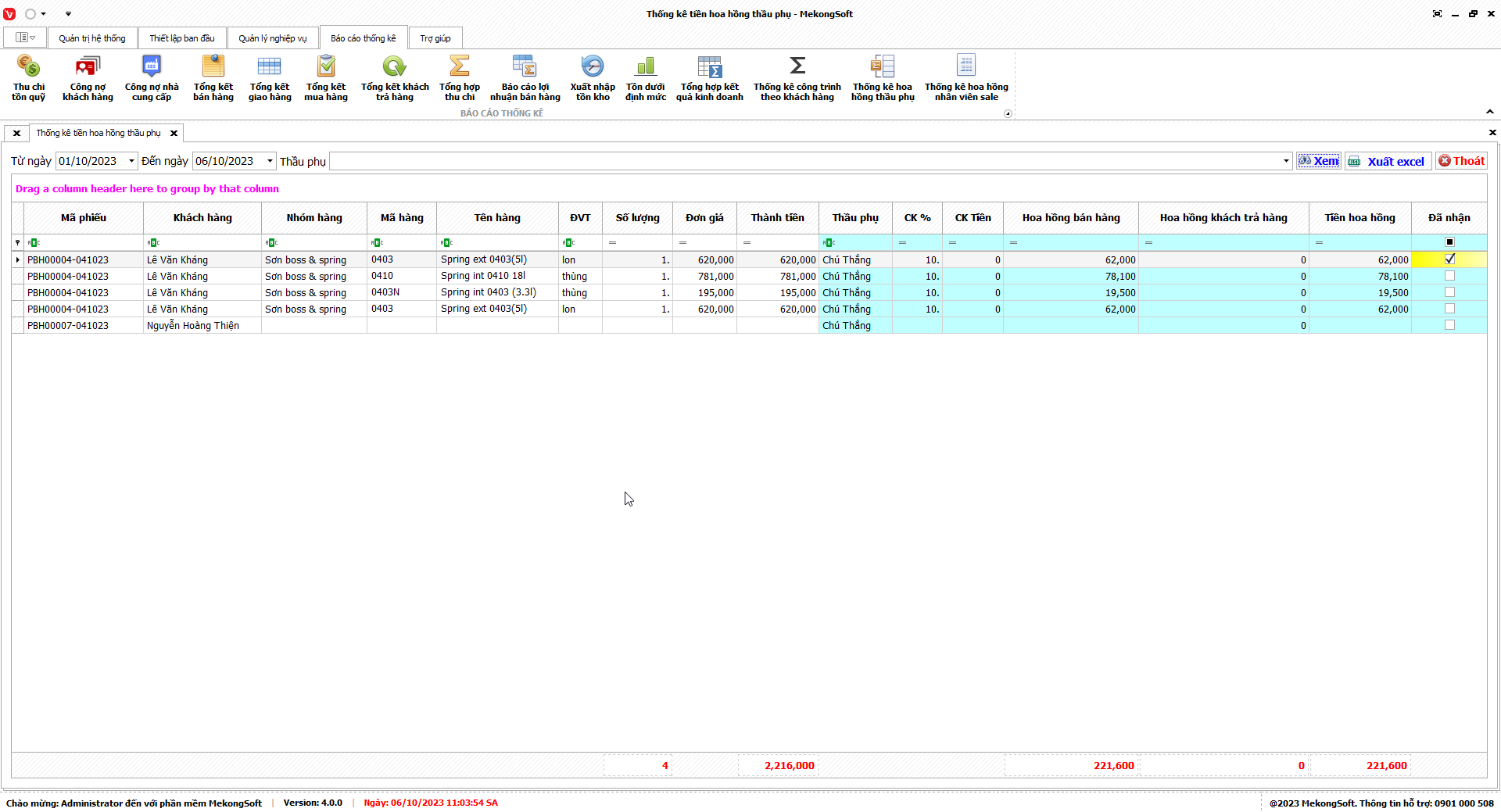Viewport: 1501px width, 812px height.
Task: Open the Đến ngày date picker dropdown
Action: coord(270,161)
